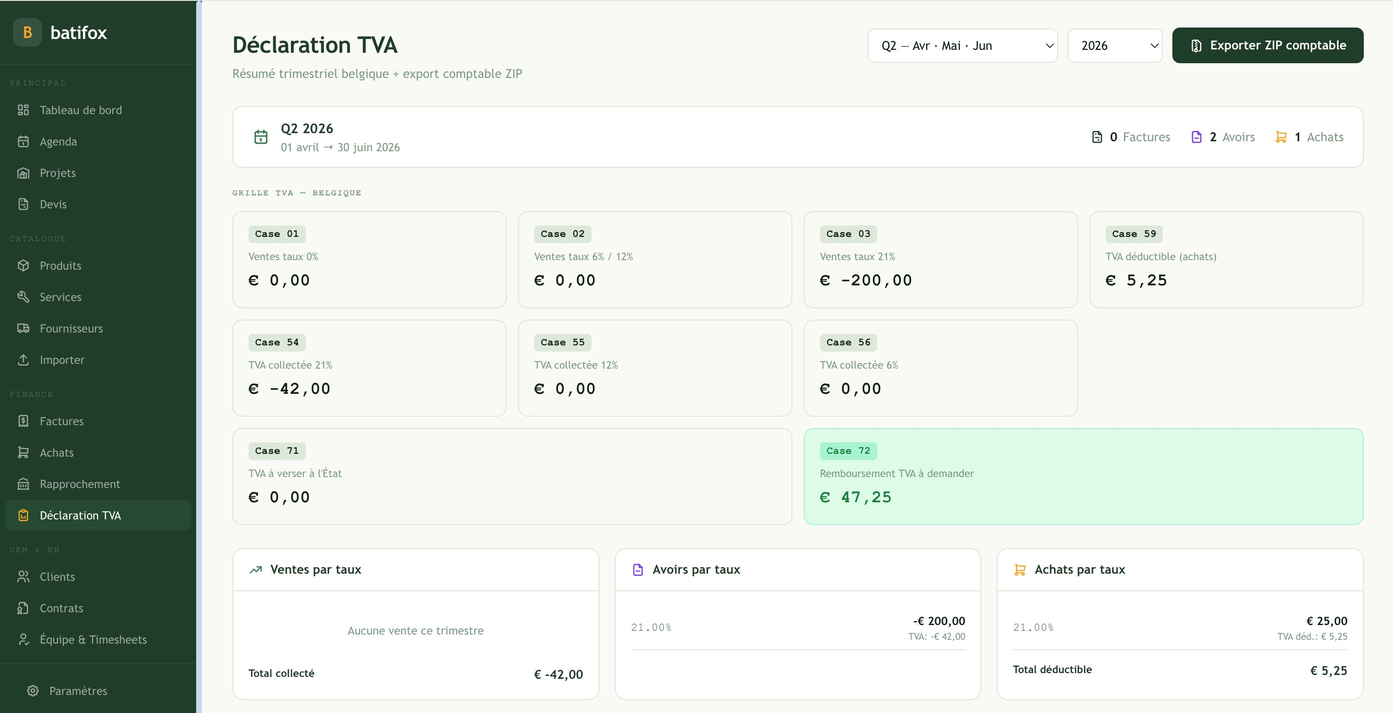Click the Produits box icon

(x=23, y=266)
